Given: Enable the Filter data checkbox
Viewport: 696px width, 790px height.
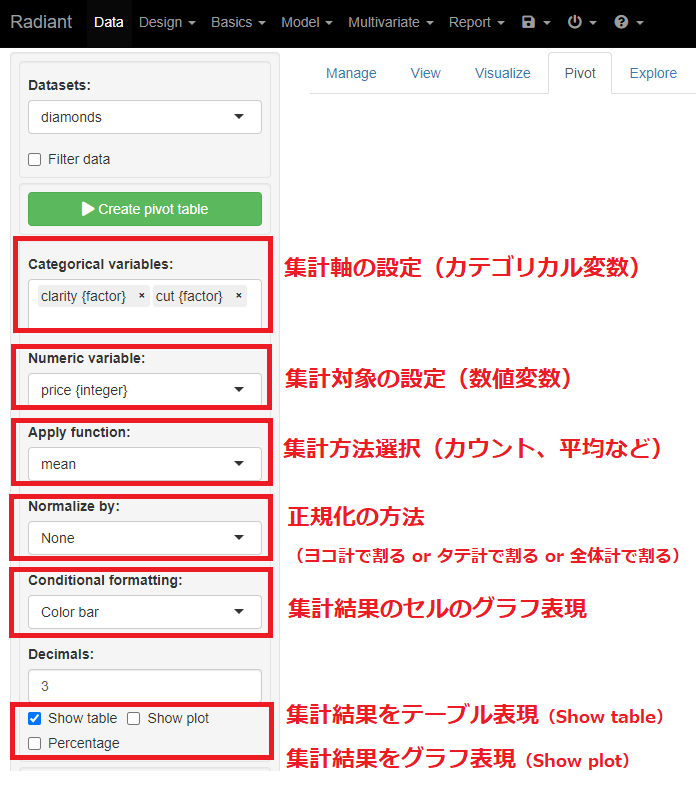Looking at the screenshot, I should click(35, 159).
